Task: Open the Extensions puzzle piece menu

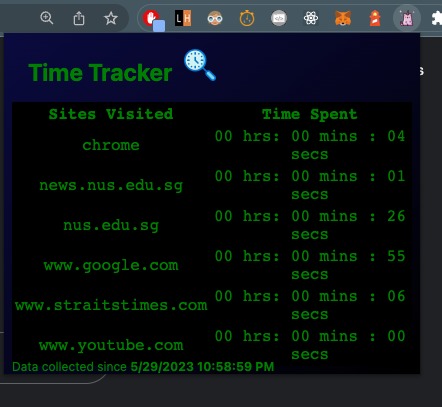Action: (x=436, y=18)
